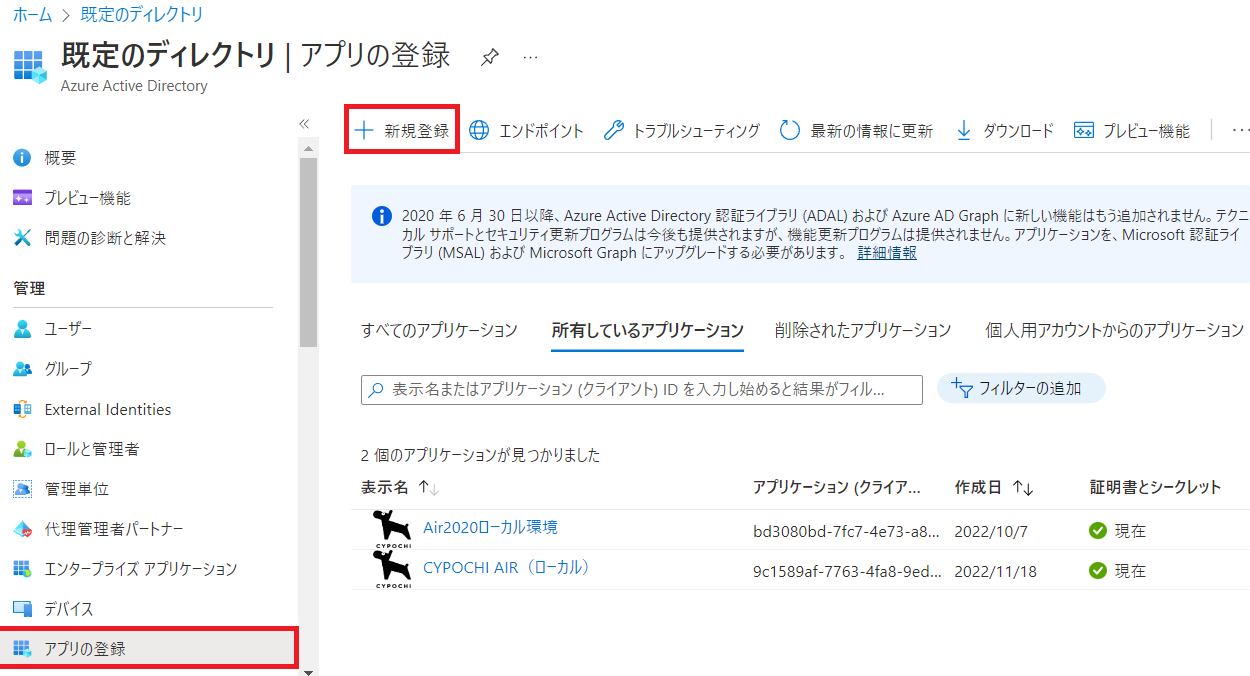Click the 管理単位 icon
This screenshot has width=1250, height=676.
(22, 489)
